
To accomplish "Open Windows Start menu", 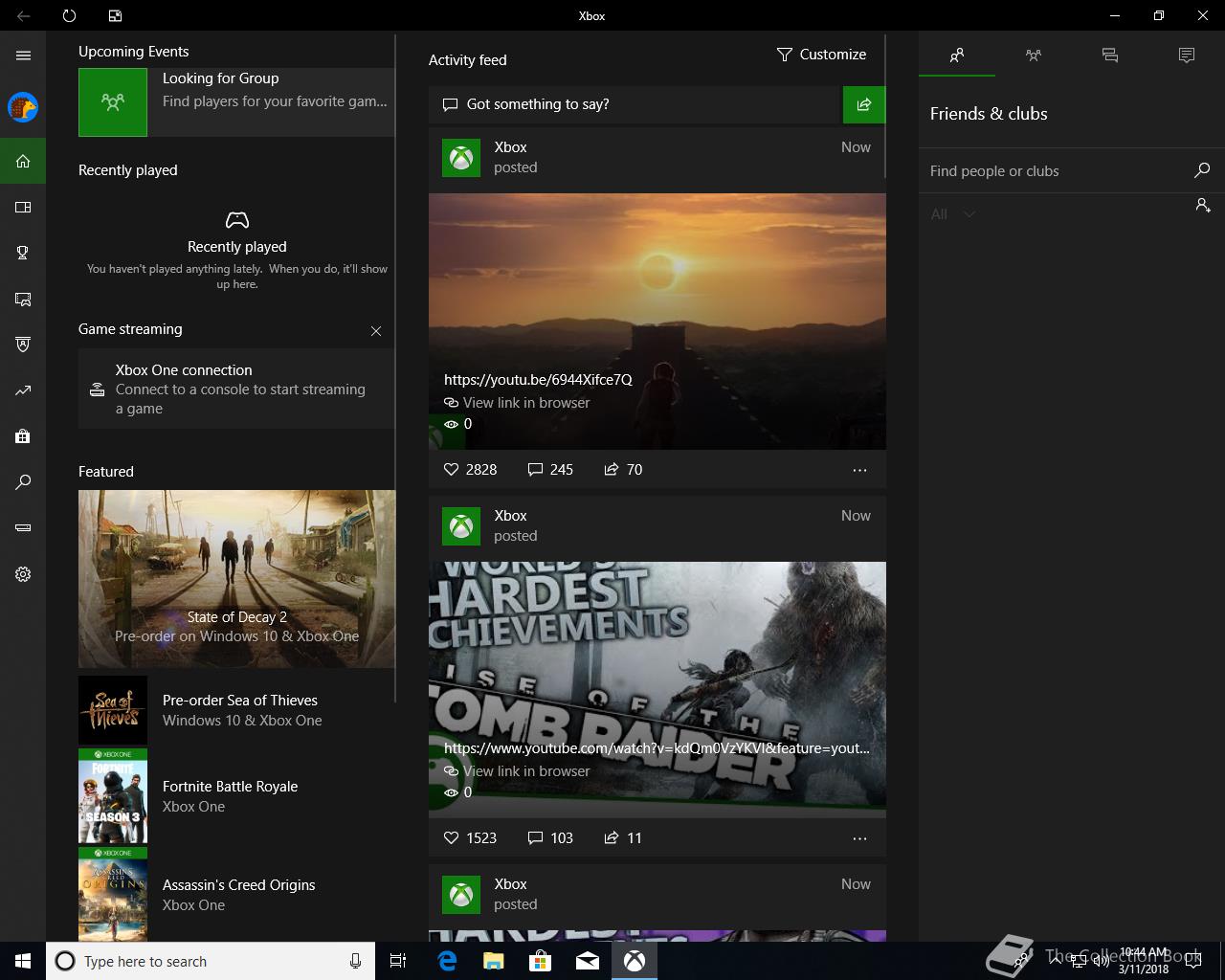I will (23, 961).
